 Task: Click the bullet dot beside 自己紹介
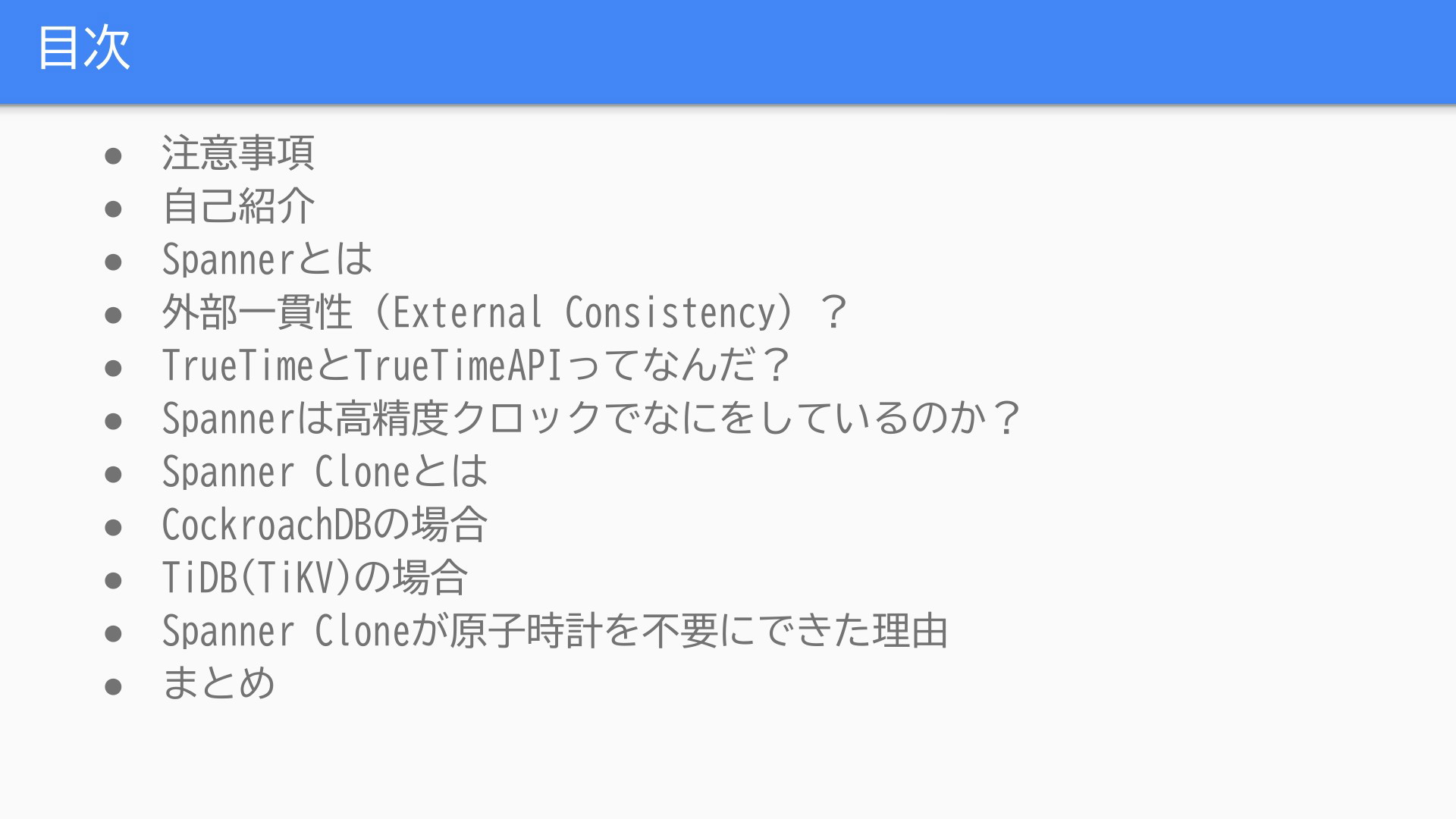114,209
